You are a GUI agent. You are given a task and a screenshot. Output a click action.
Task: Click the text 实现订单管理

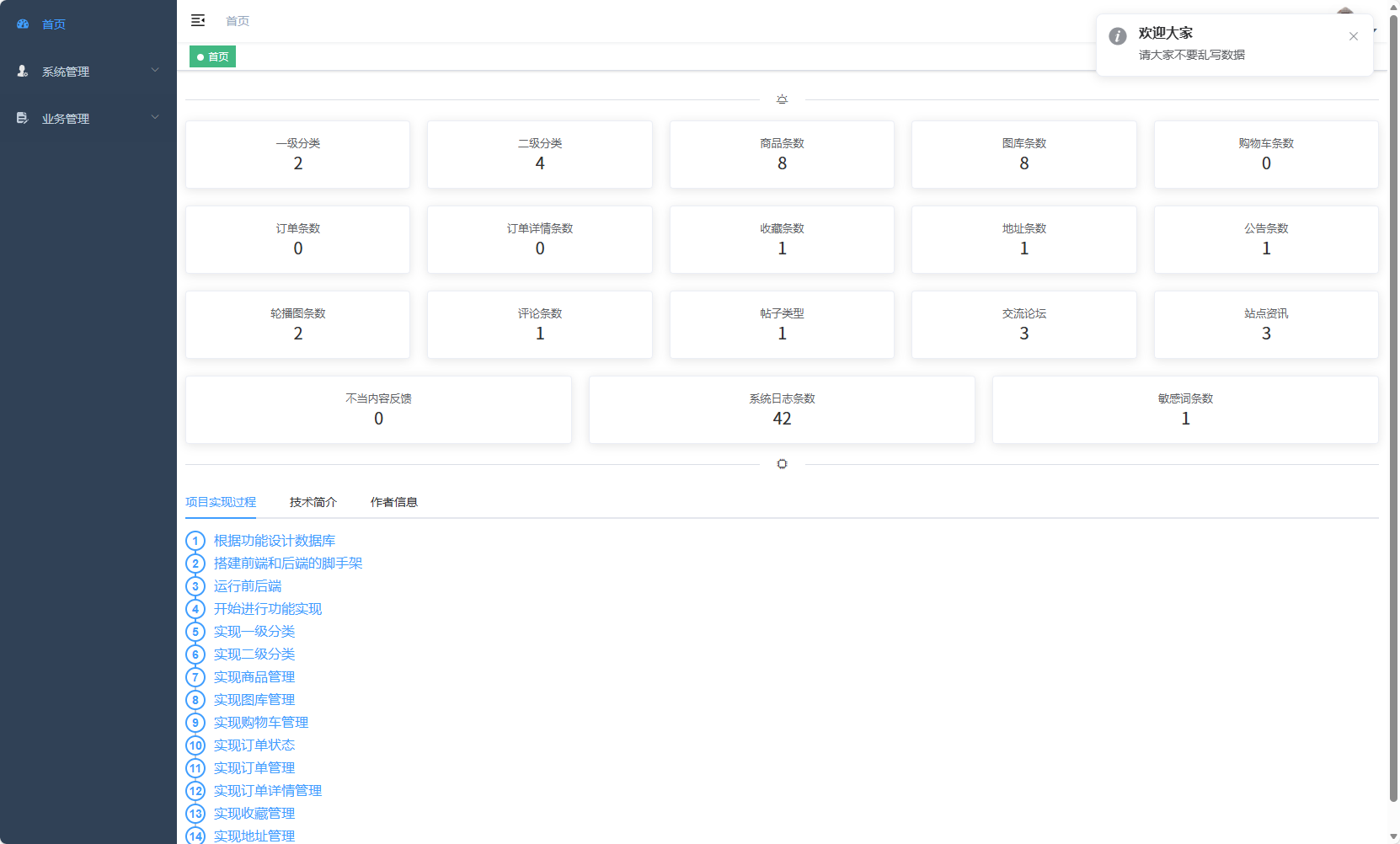coord(254,768)
